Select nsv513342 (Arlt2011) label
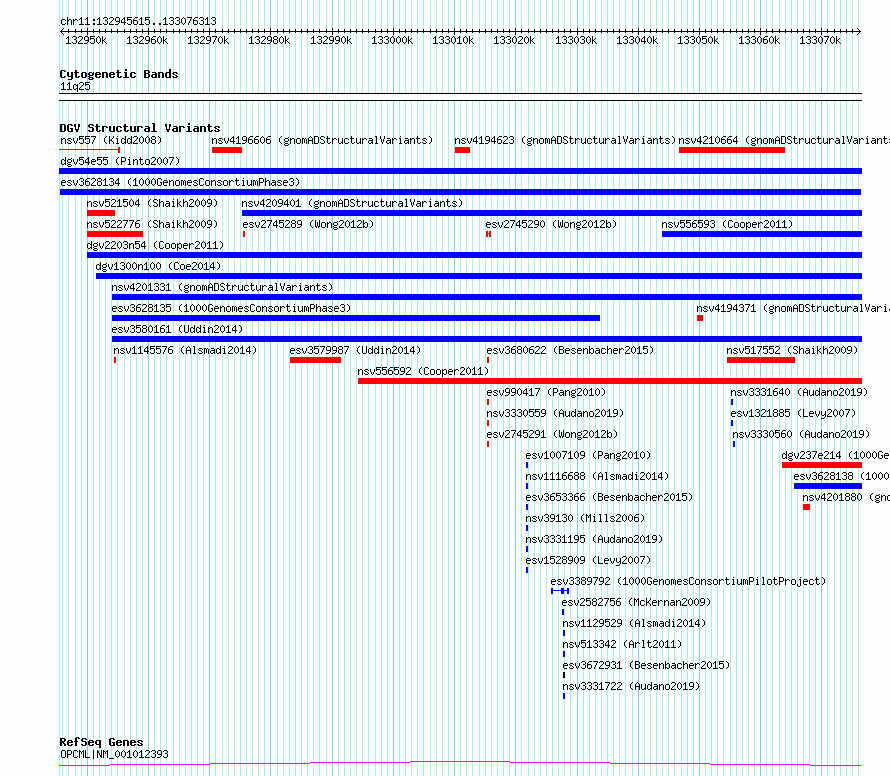The height and width of the screenshot is (776, 890). 622,644
